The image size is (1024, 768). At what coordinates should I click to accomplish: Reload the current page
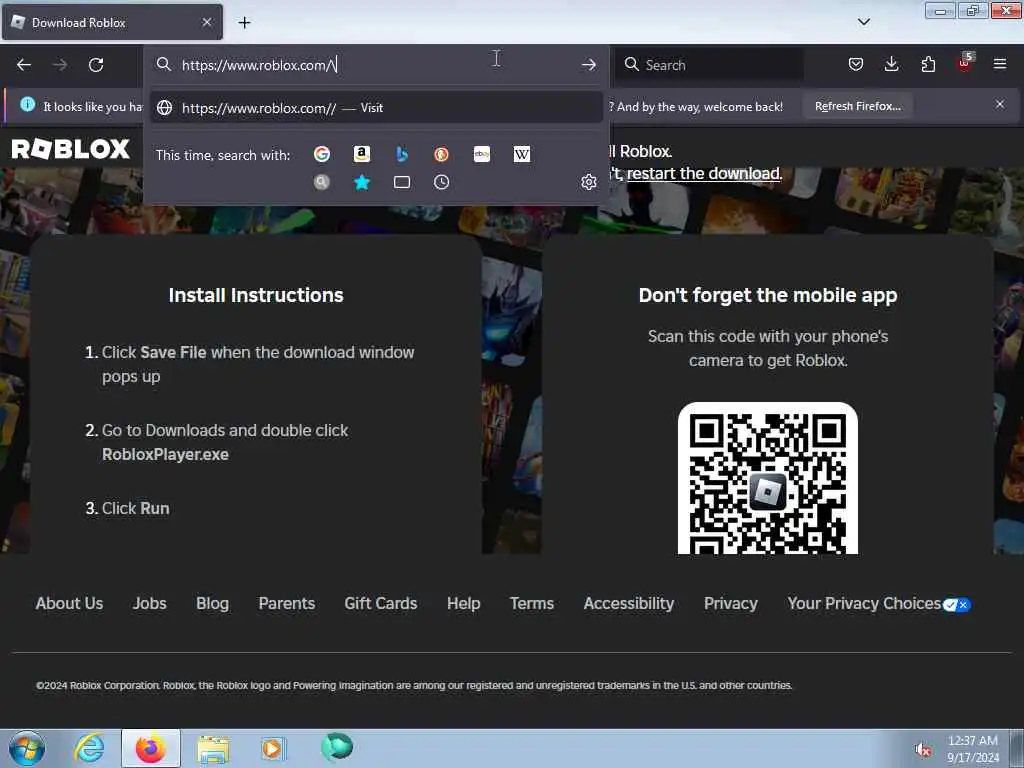(96, 65)
